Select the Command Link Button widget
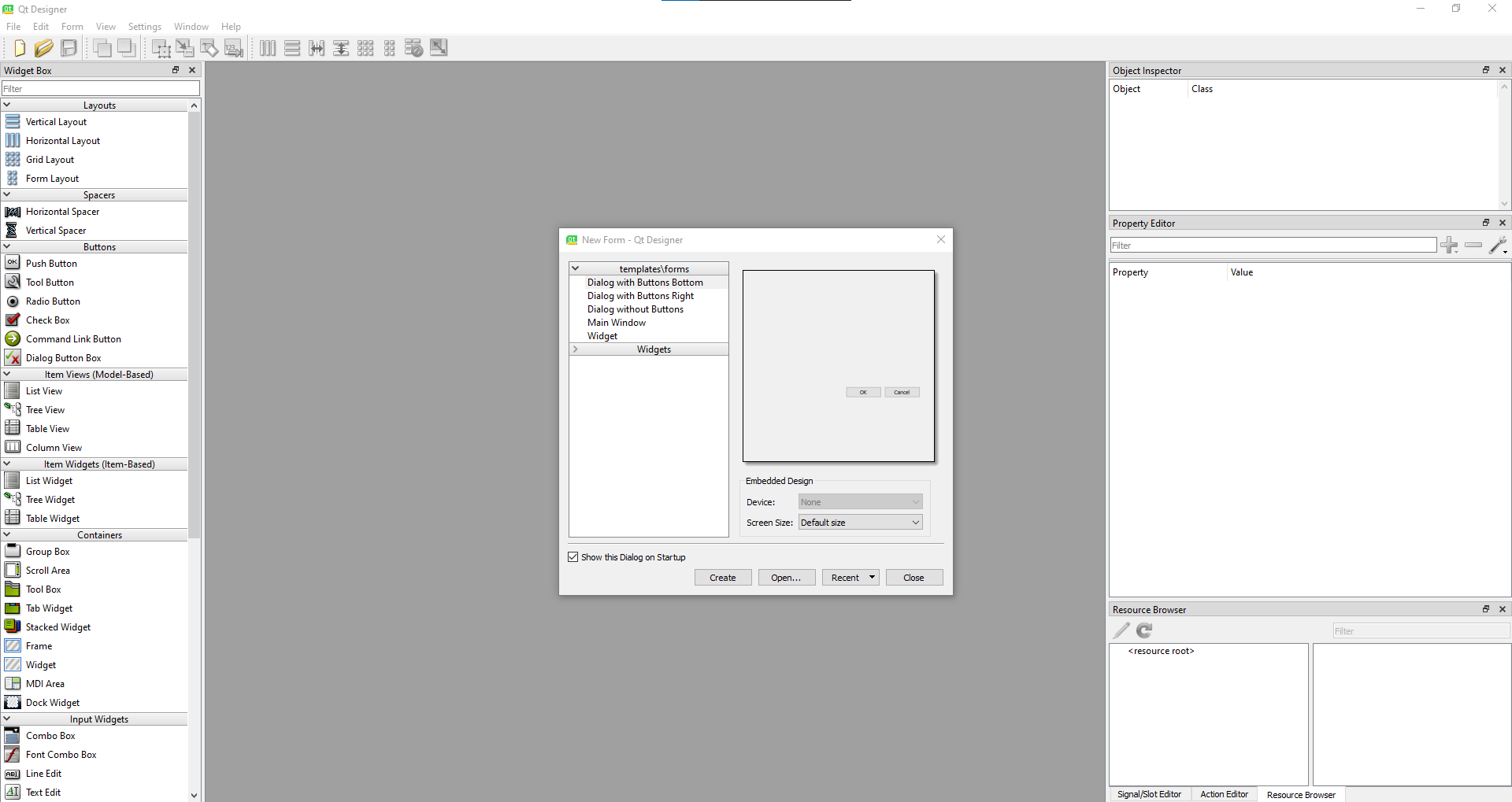Screen dimensions: 1512x802 [73, 339]
